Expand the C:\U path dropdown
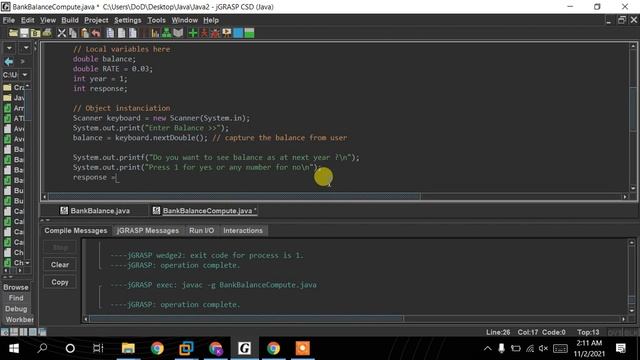The image size is (640, 360). coord(25,75)
